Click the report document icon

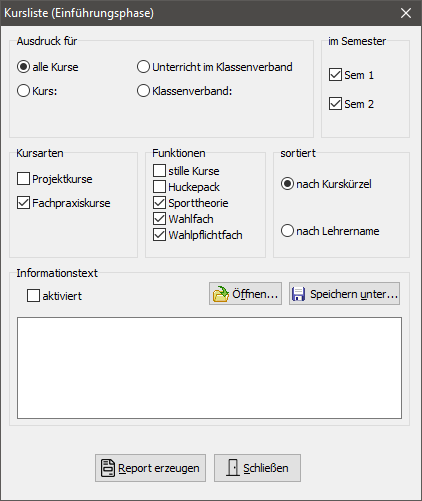tap(108, 468)
